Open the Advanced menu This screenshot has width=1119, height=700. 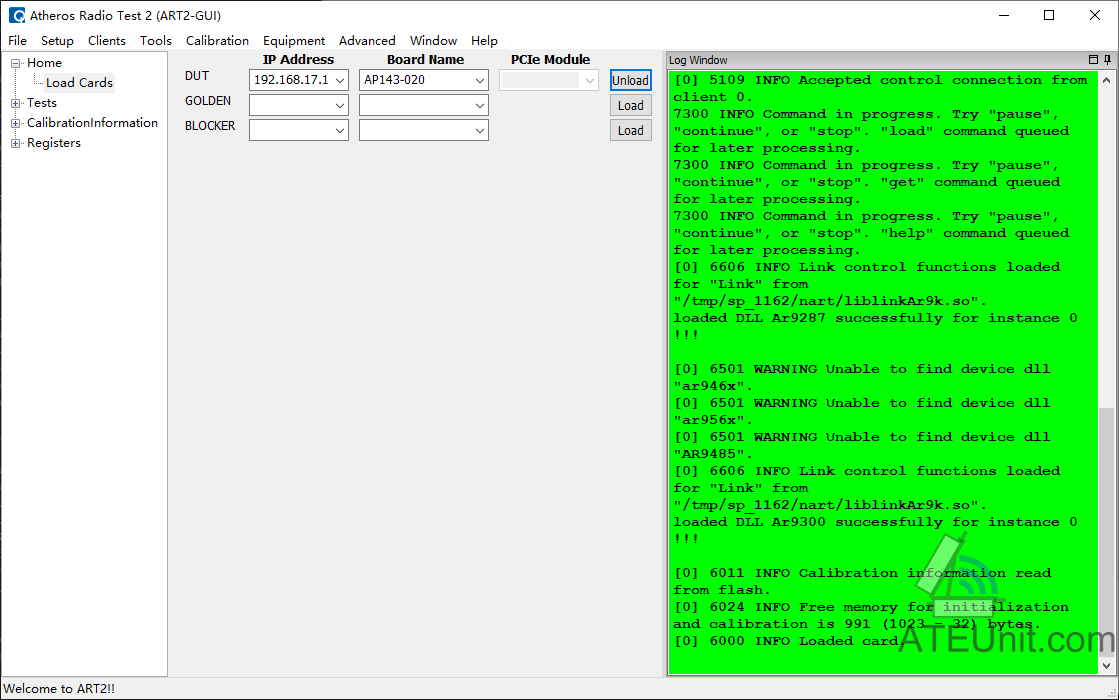tap(367, 41)
